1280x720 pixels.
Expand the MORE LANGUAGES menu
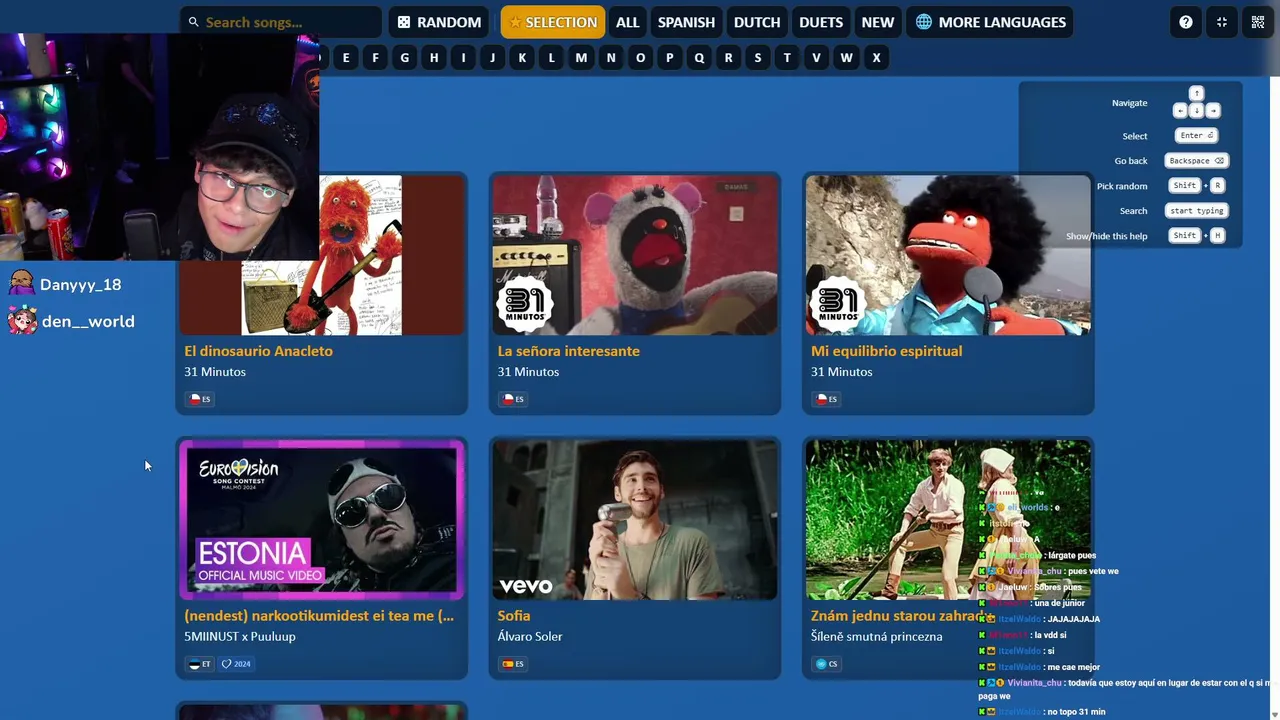991,22
